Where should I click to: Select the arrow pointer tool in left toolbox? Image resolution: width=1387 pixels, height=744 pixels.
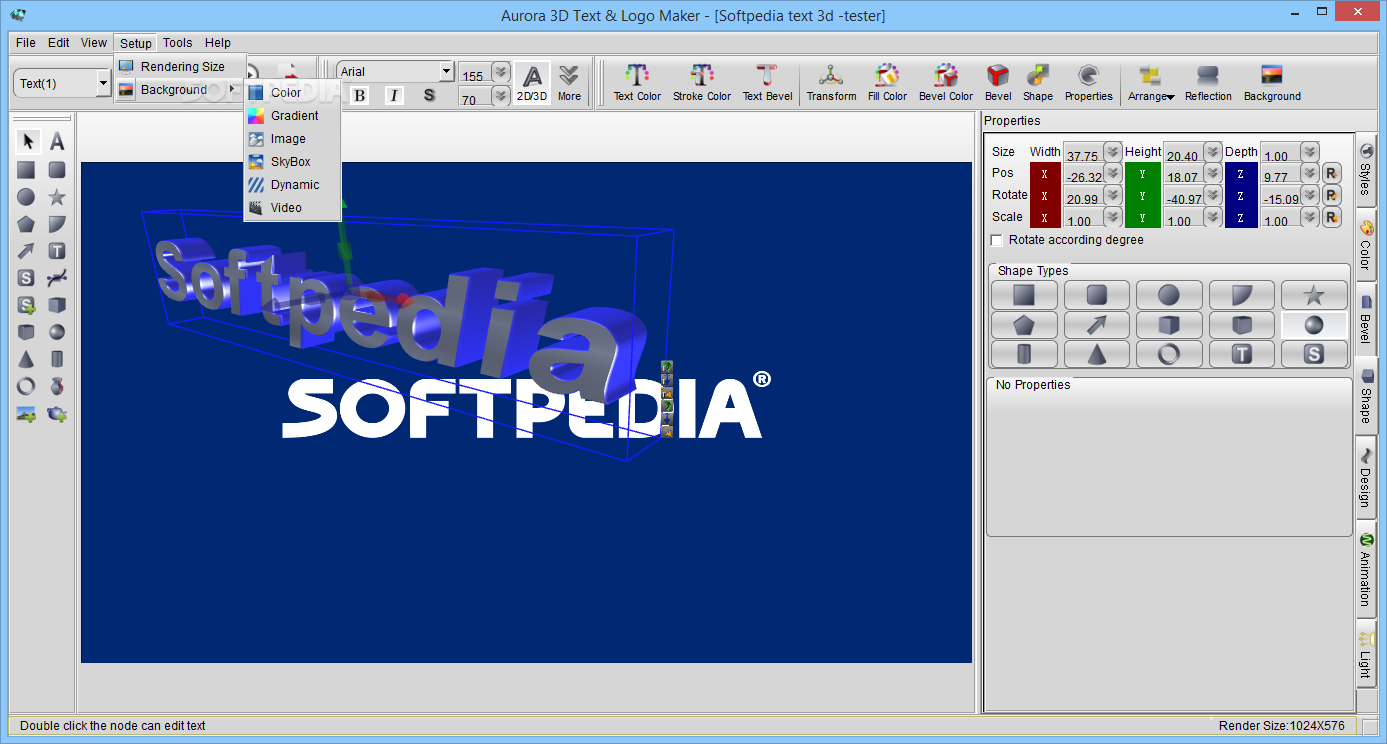[27, 141]
